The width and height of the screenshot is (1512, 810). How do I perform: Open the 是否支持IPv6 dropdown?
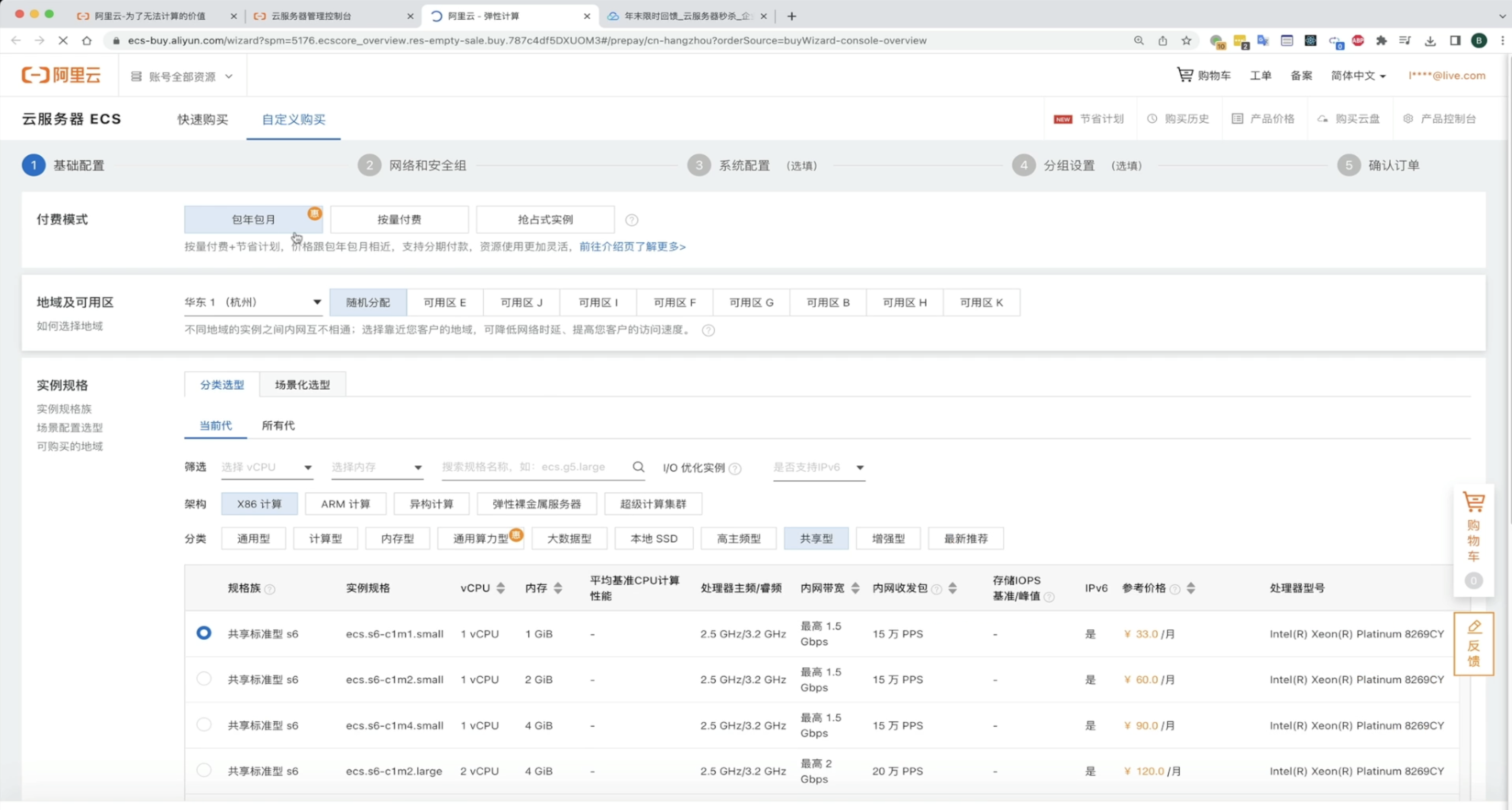[x=818, y=467]
